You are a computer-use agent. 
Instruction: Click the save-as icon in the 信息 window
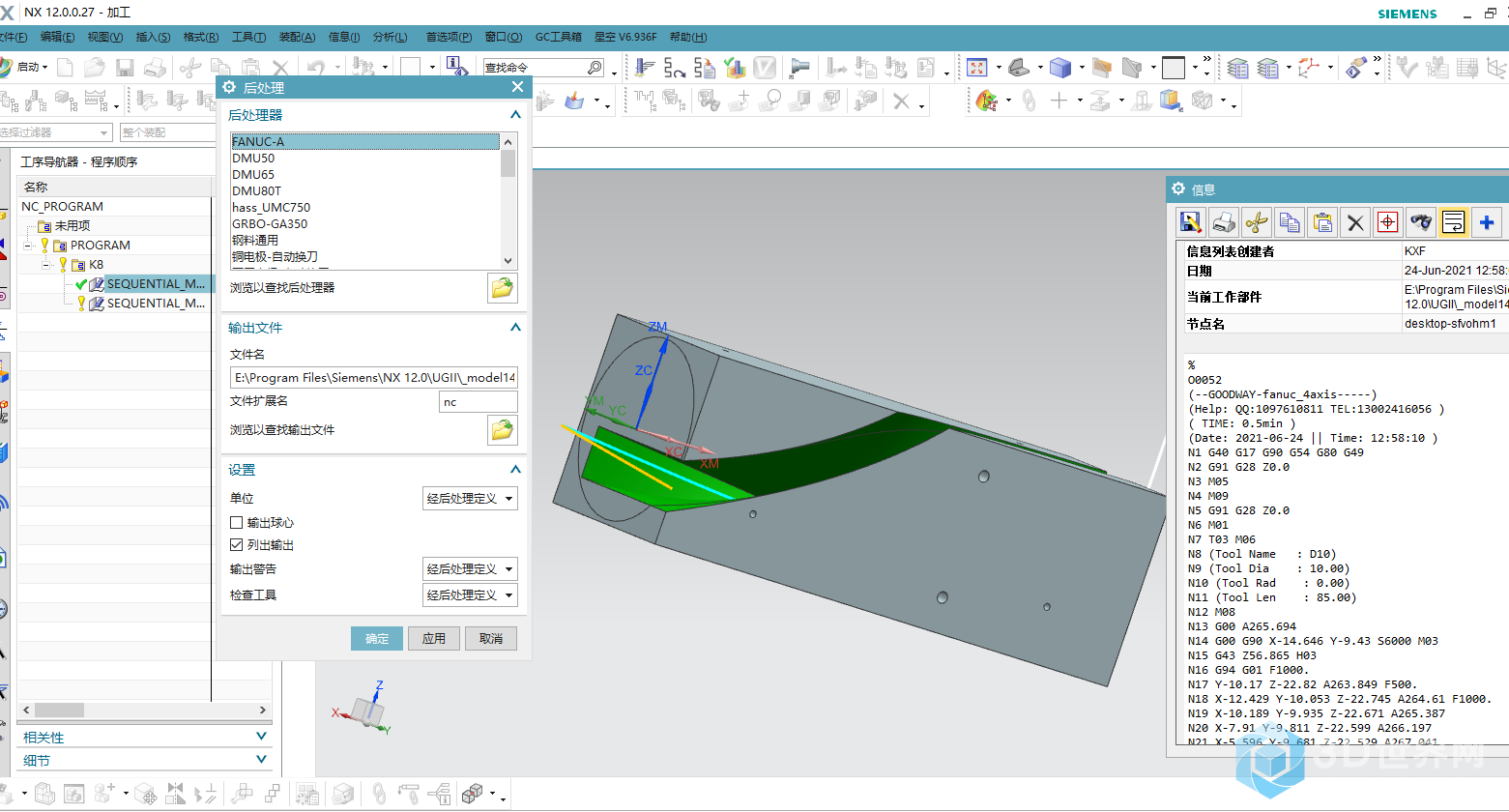click(1191, 222)
